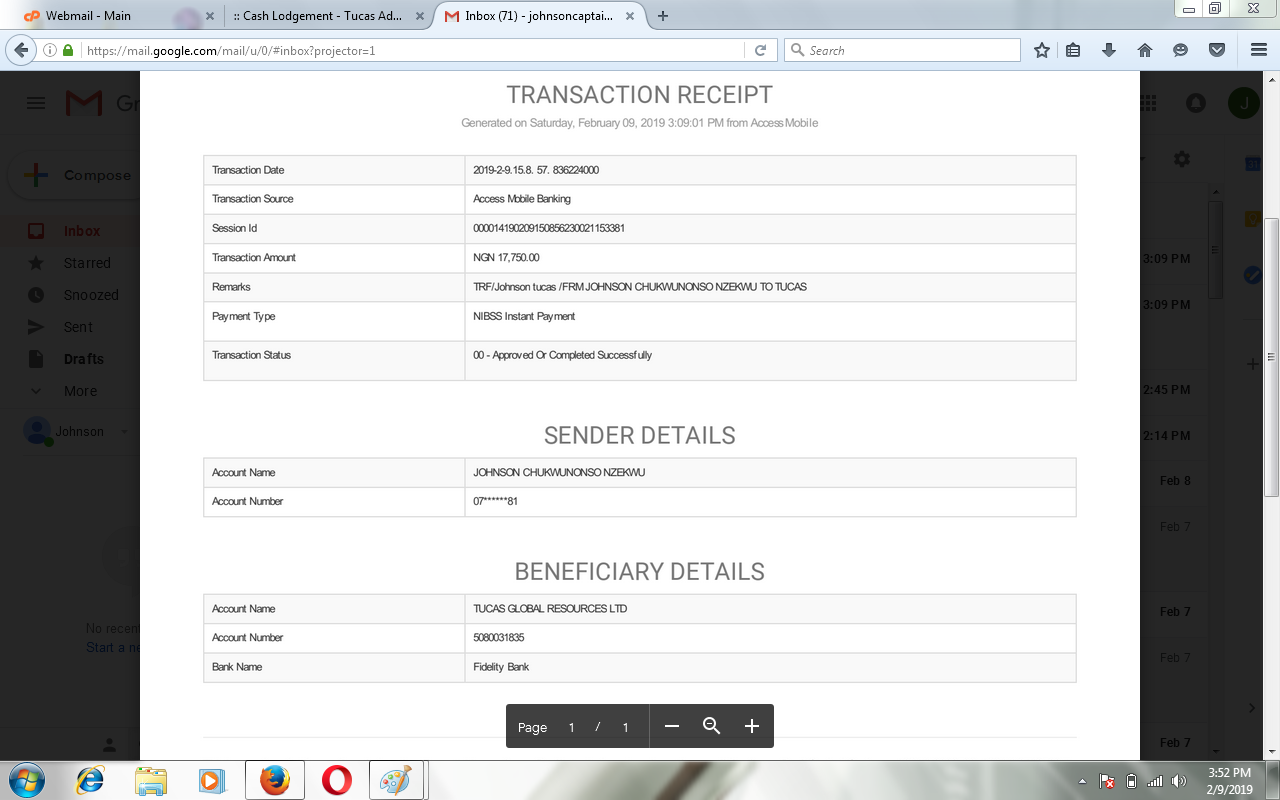Viewport: 1280px width, 800px height.
Task: Switch to Cash Lodgement - Tucas tab
Action: click(320, 16)
